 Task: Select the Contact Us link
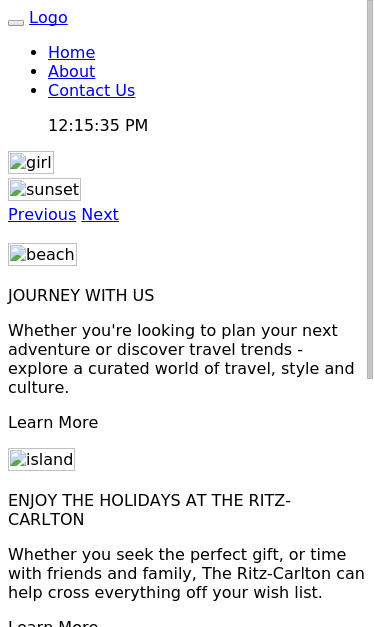pos(92,90)
